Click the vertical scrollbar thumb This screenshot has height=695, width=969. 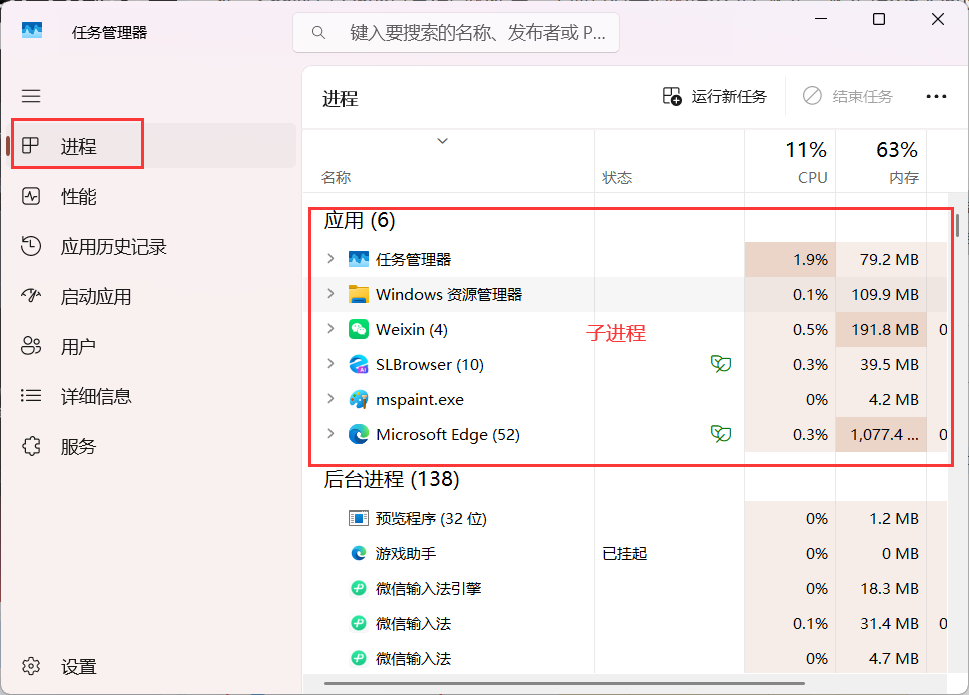[x=957, y=225]
